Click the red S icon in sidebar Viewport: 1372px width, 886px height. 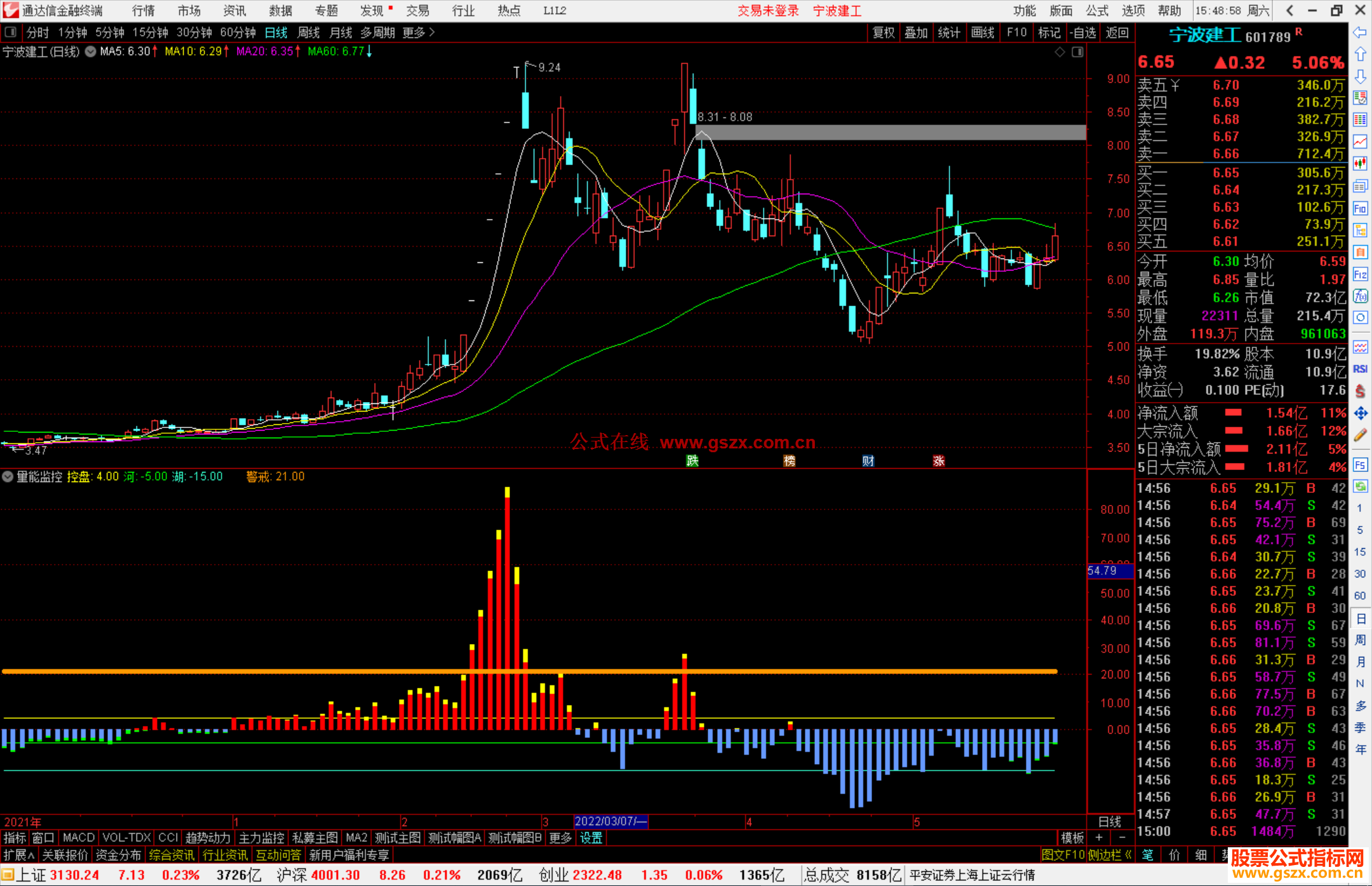coord(1360,391)
